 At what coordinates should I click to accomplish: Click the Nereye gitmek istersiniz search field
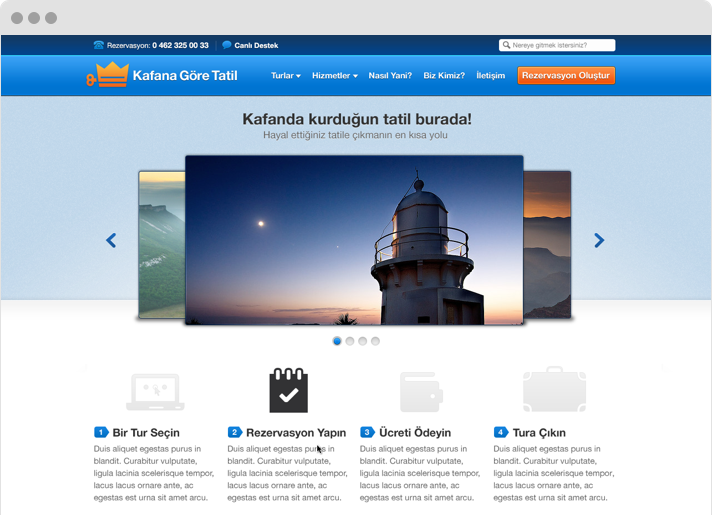coord(562,45)
